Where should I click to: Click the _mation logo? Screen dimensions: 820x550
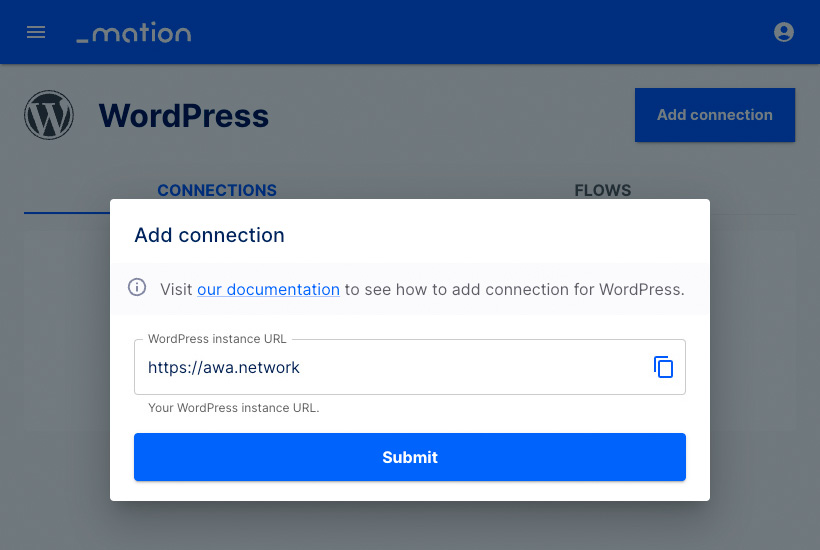(x=134, y=32)
